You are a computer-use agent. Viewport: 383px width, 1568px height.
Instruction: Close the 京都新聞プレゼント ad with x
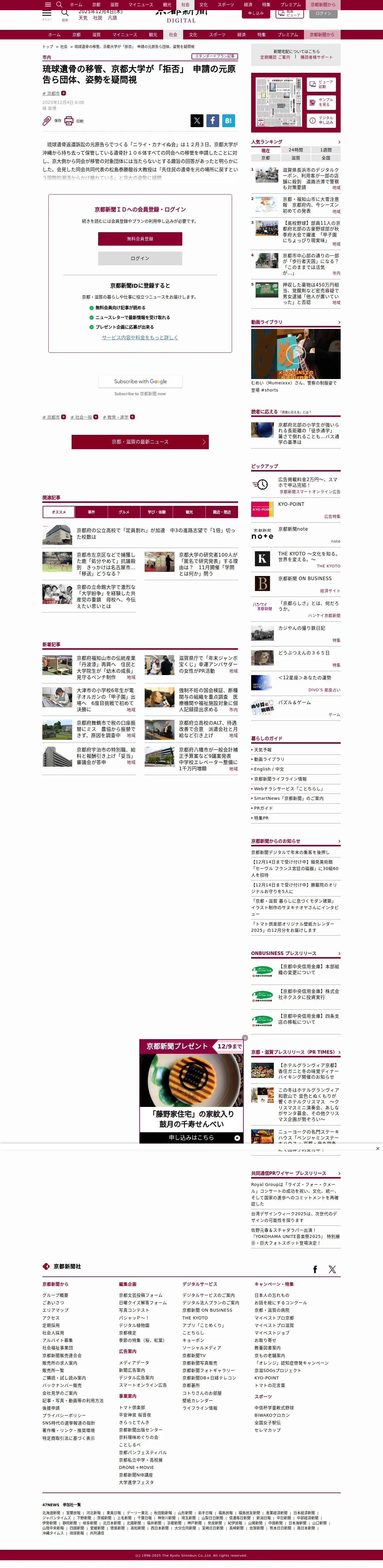[x=245, y=1038]
